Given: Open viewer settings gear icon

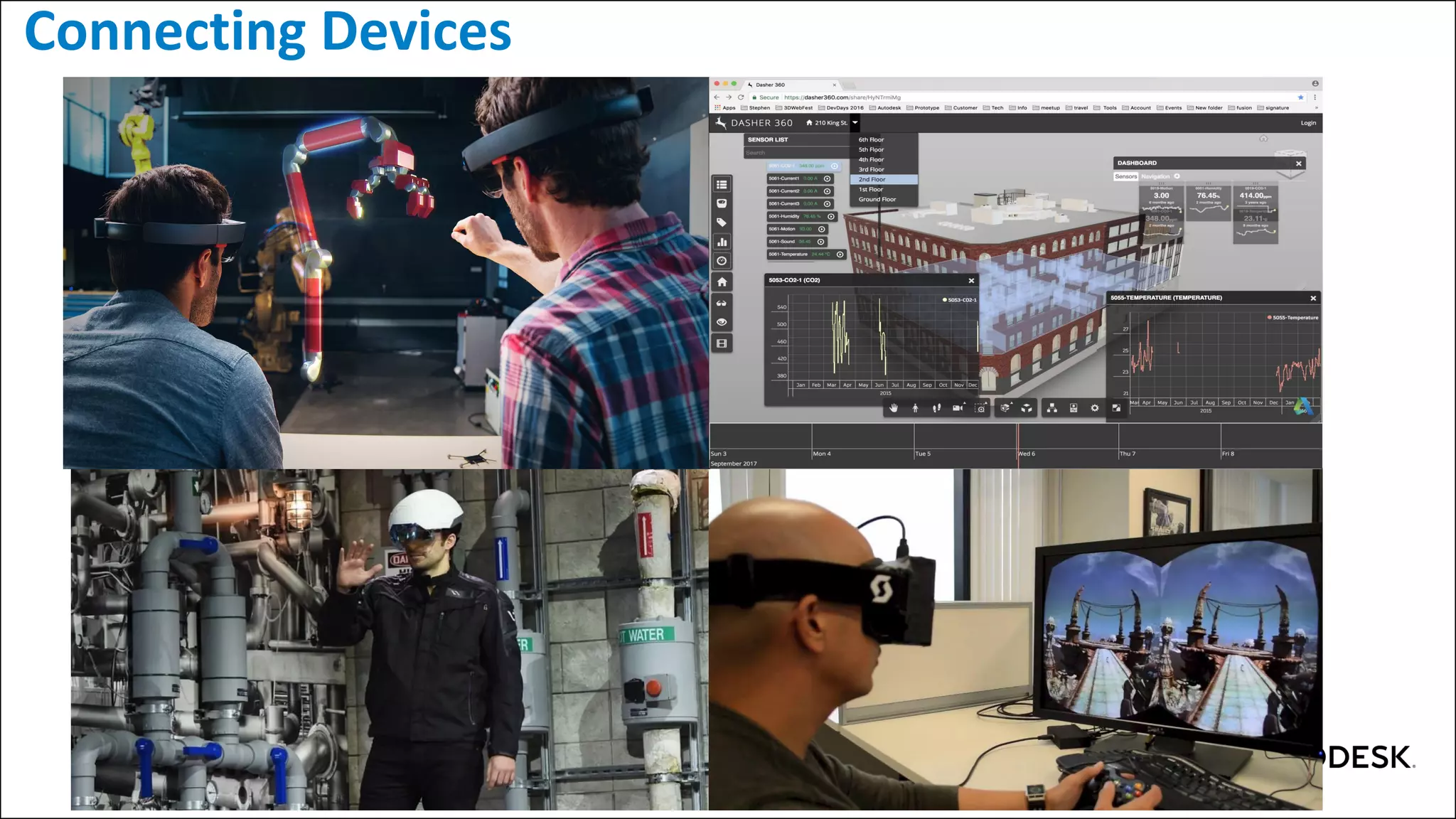Looking at the screenshot, I should (1095, 408).
